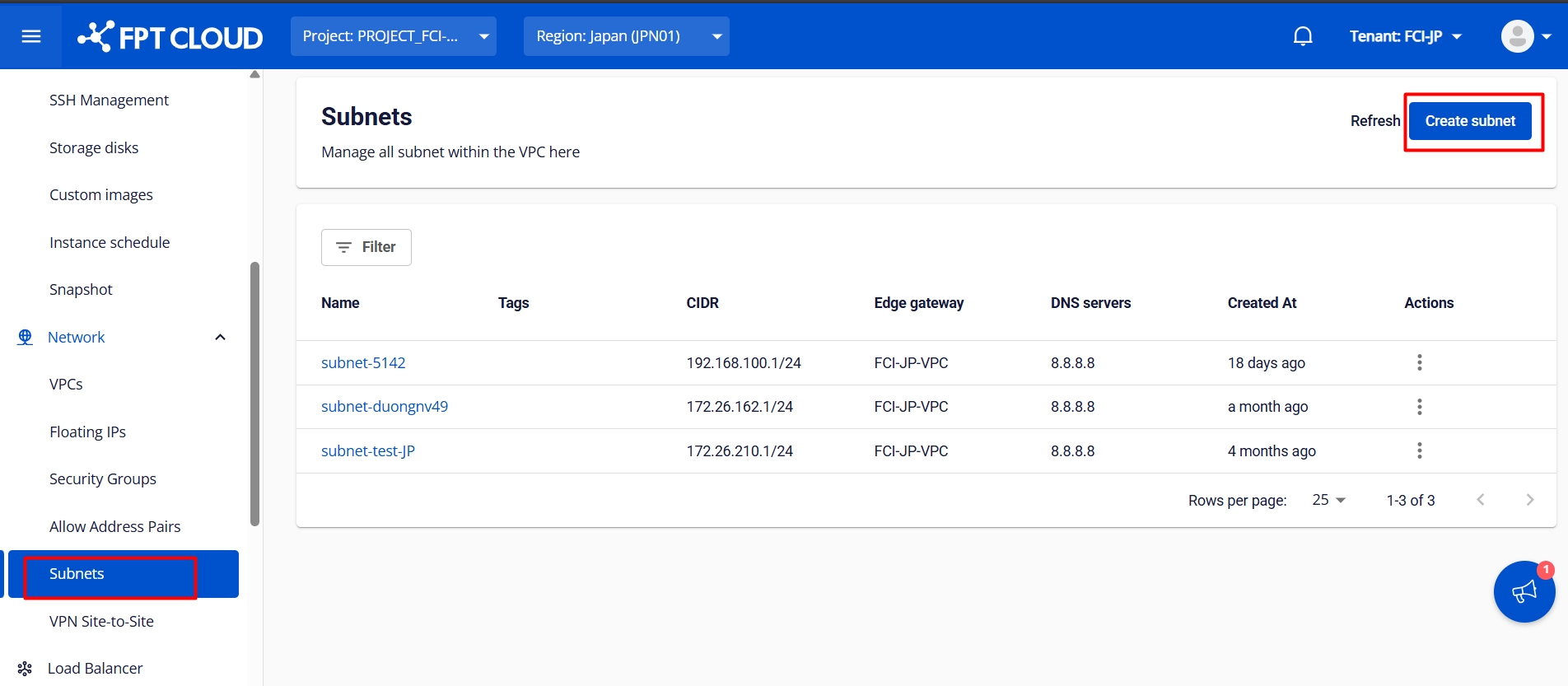The width and height of the screenshot is (1568, 686).
Task: Open the Project selection dropdown
Action: pyautogui.click(x=394, y=36)
